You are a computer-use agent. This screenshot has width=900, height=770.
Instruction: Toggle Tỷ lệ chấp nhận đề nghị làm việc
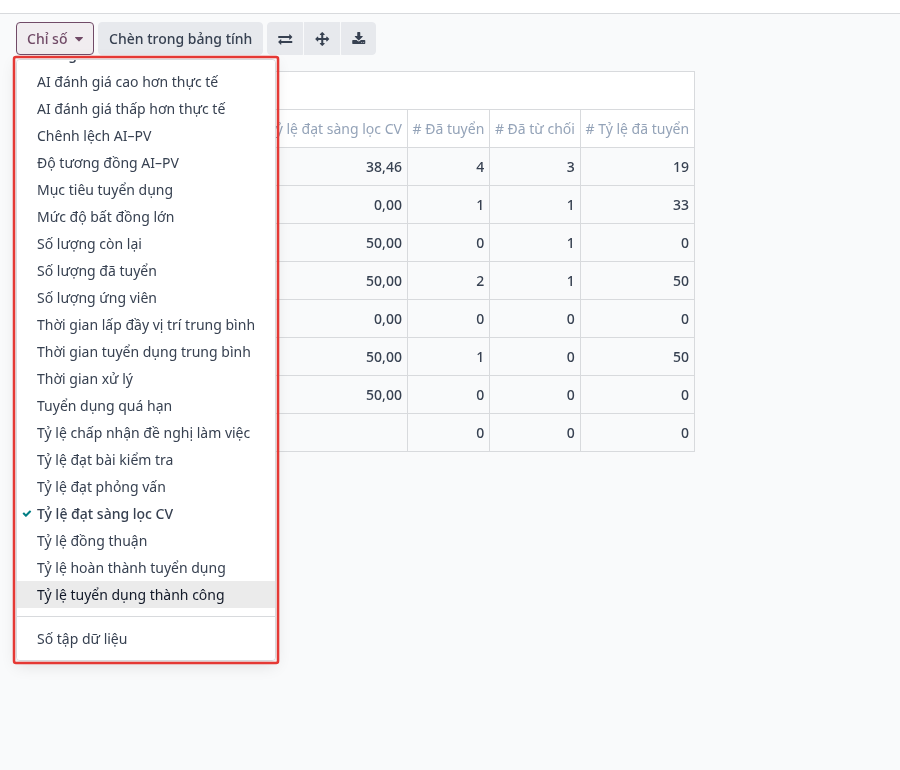tap(146, 433)
